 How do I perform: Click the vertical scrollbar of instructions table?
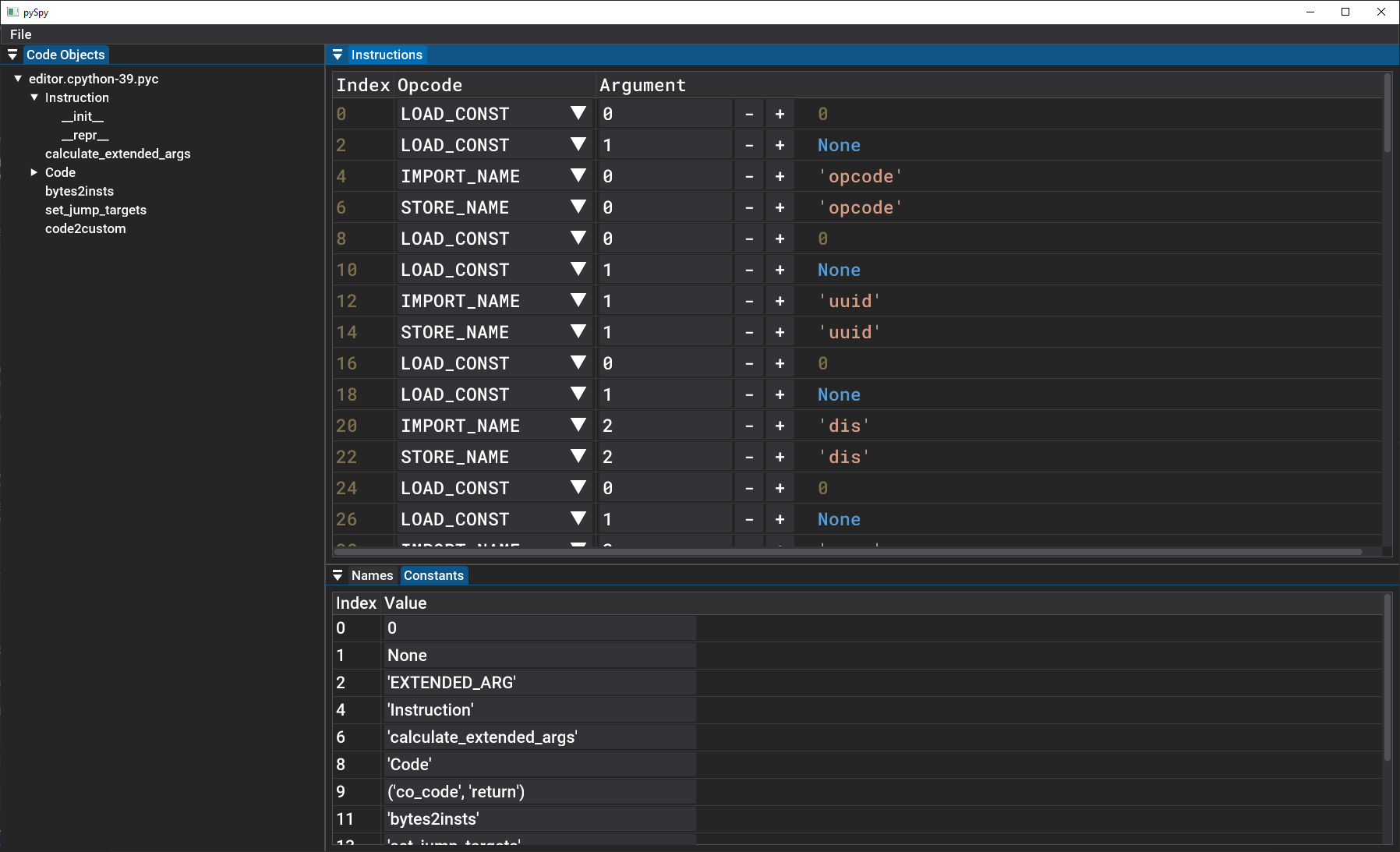point(1388,113)
